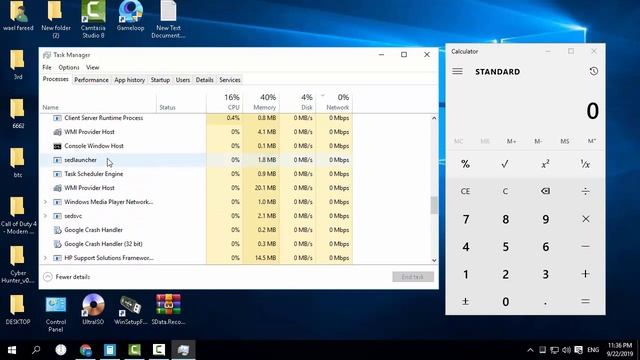Expand HP Support Solutions Framework process
The width and height of the screenshot is (640, 360).
point(45,258)
